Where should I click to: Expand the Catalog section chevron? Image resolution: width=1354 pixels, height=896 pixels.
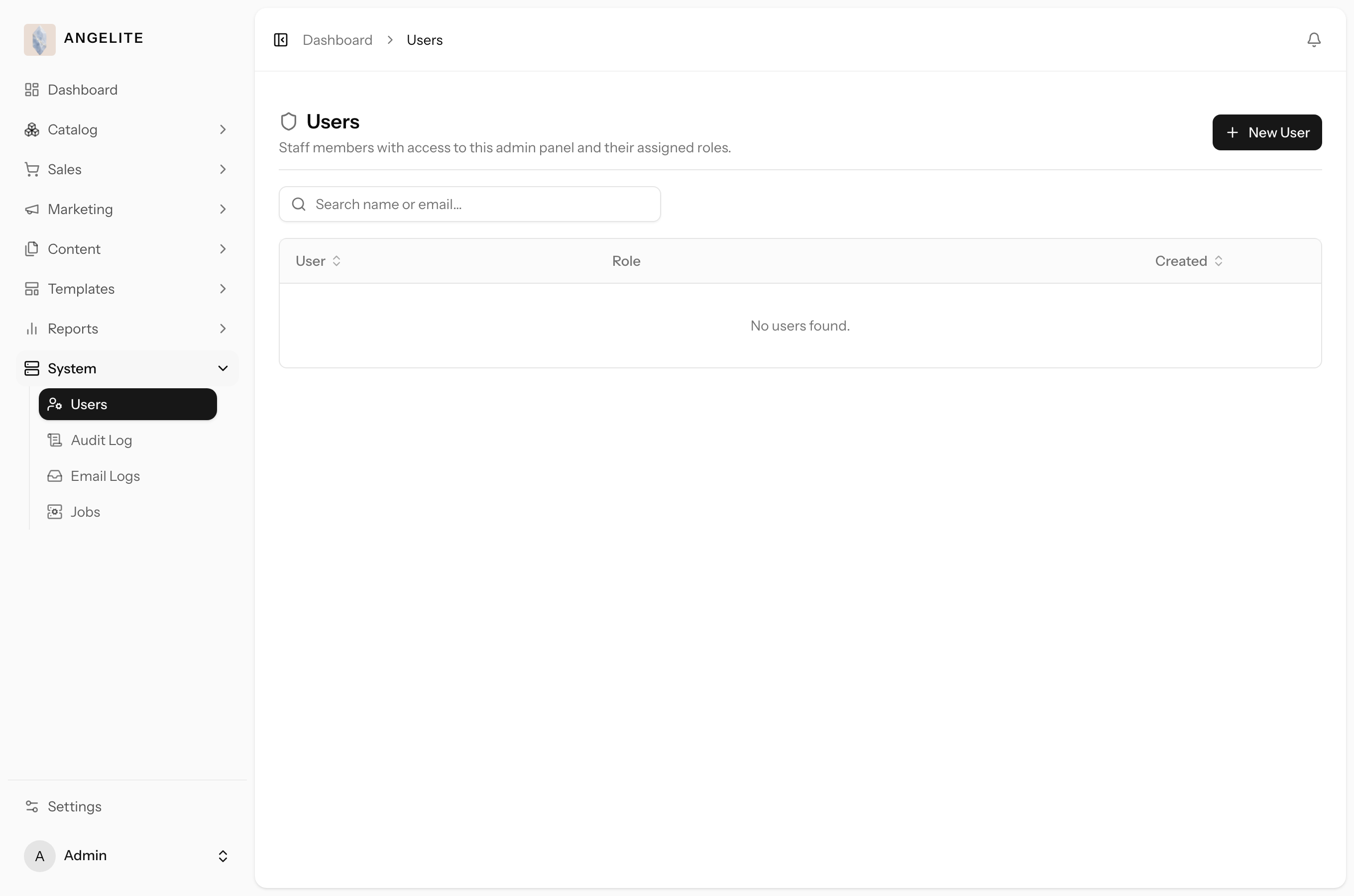tap(223, 130)
